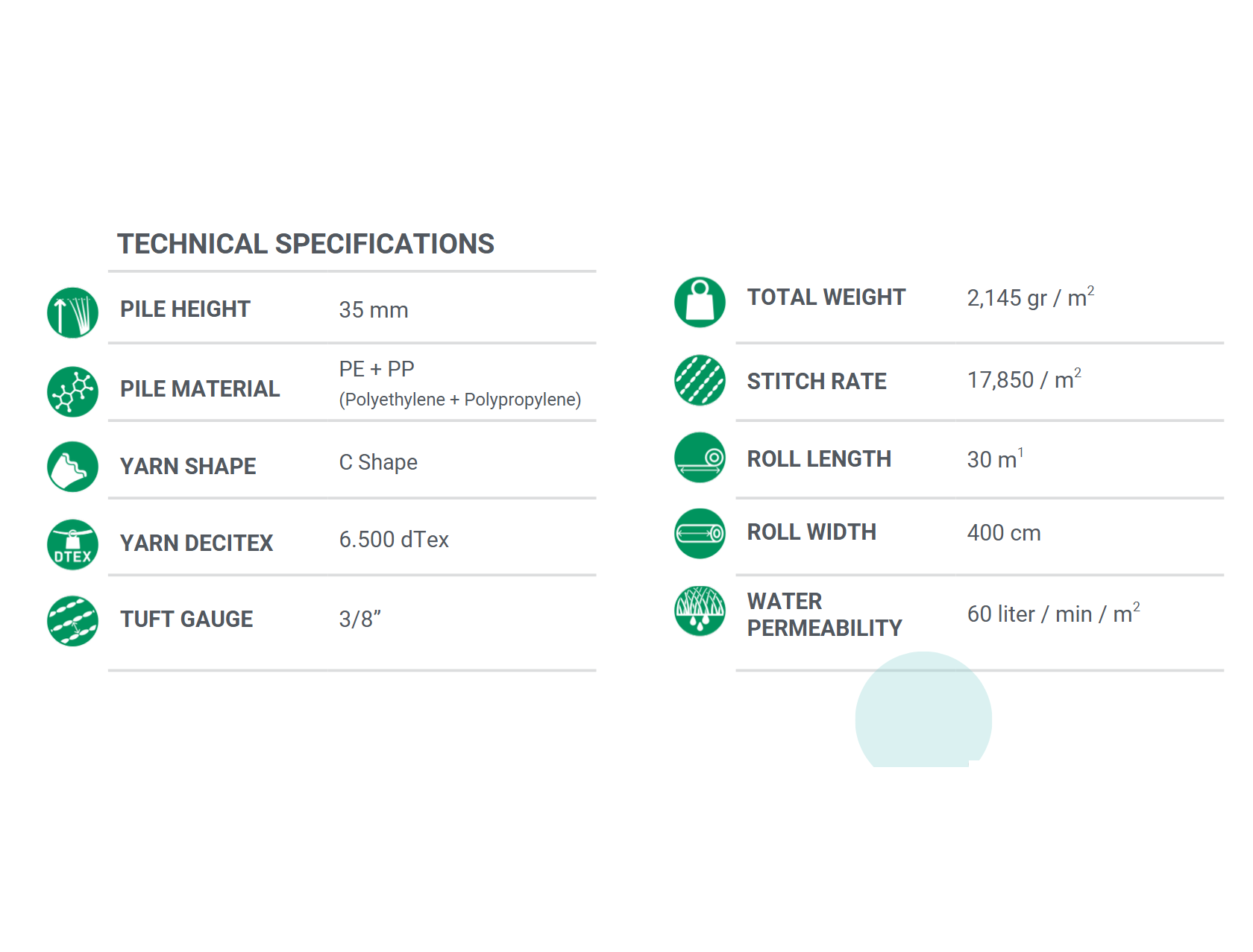Viewport: 1253px width, 952px height.
Task: Select the Tuft Gauge stitch icon
Action: point(72,620)
